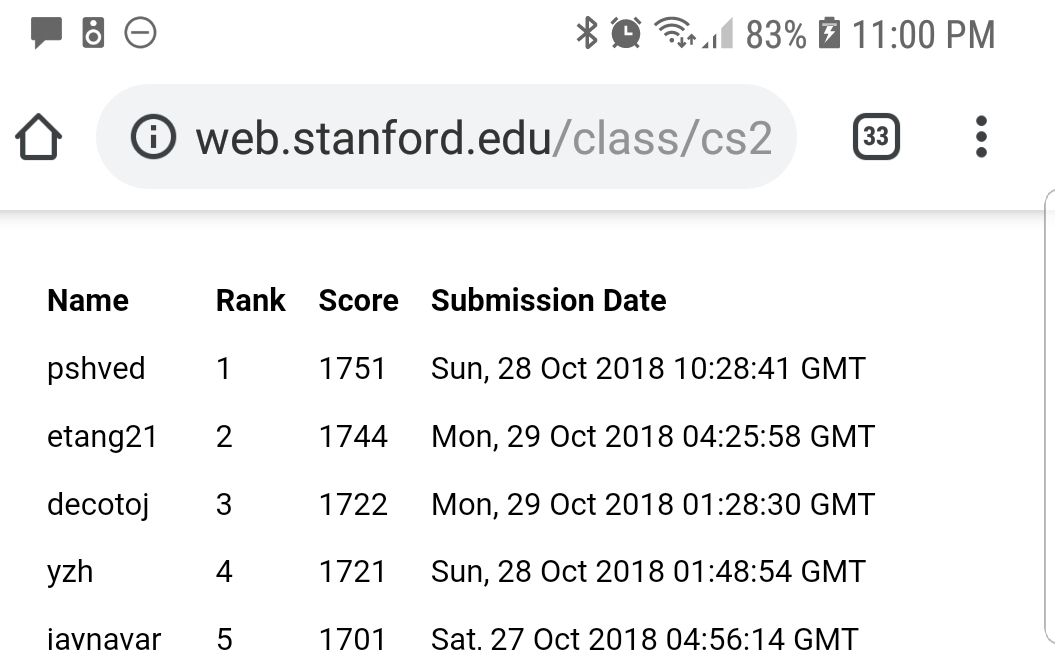Open the site info icon in address bar
The height and width of the screenshot is (650, 1055).
click(153, 137)
